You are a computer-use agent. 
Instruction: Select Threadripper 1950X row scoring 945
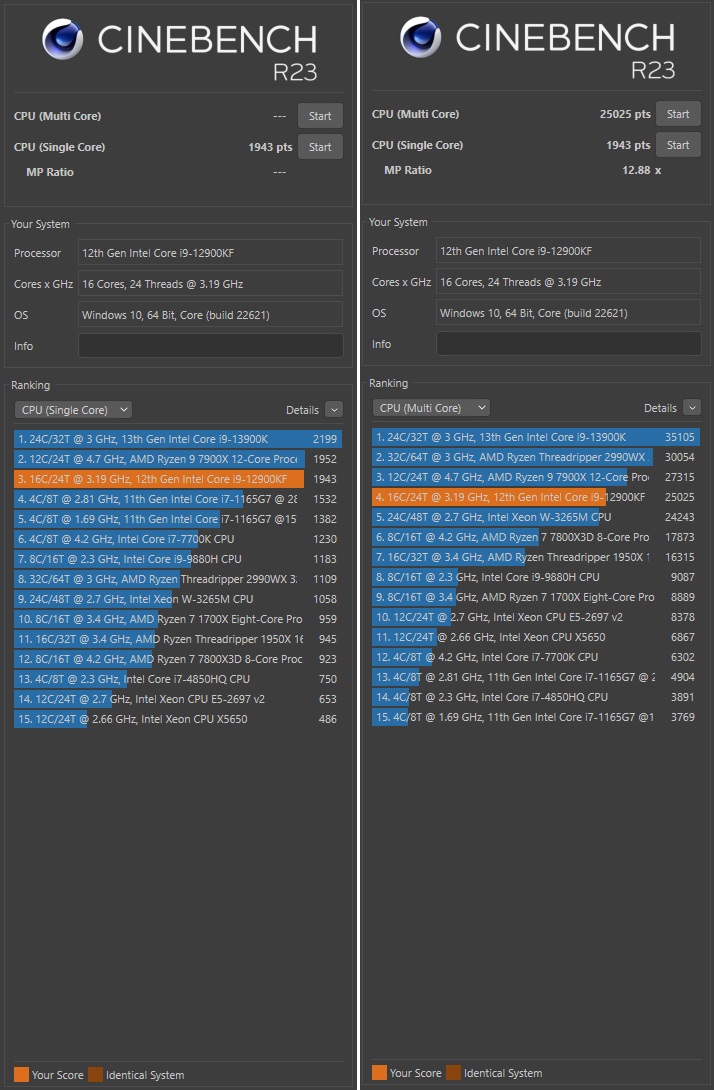177,639
